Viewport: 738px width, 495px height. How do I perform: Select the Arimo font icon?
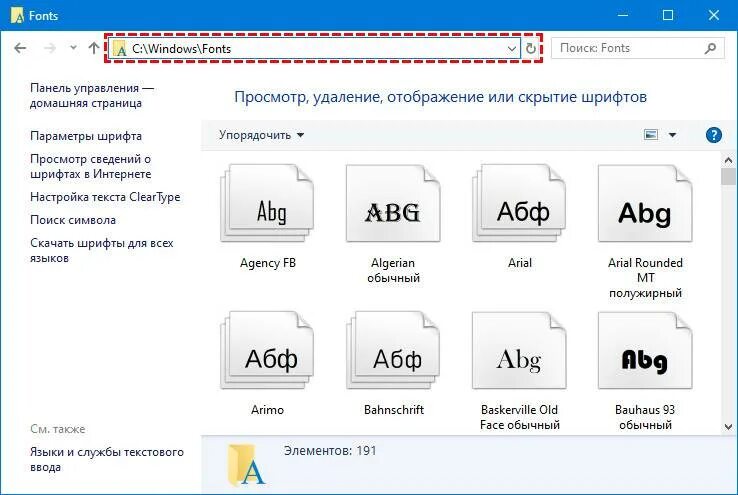[x=267, y=350]
